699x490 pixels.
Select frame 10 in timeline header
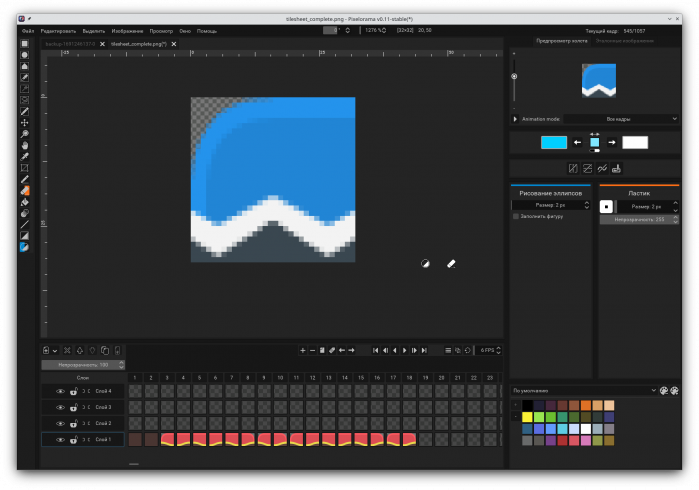[x=280, y=378]
